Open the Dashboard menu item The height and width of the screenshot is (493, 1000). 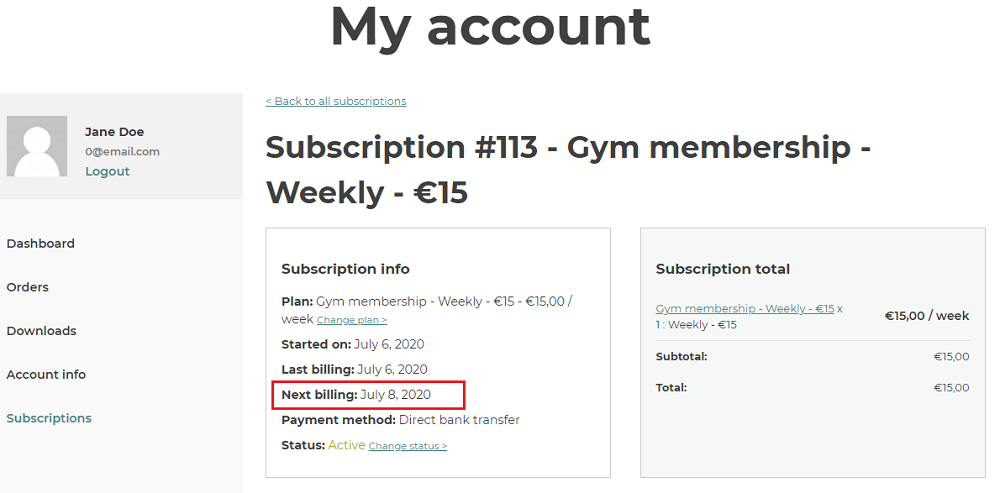pos(40,244)
